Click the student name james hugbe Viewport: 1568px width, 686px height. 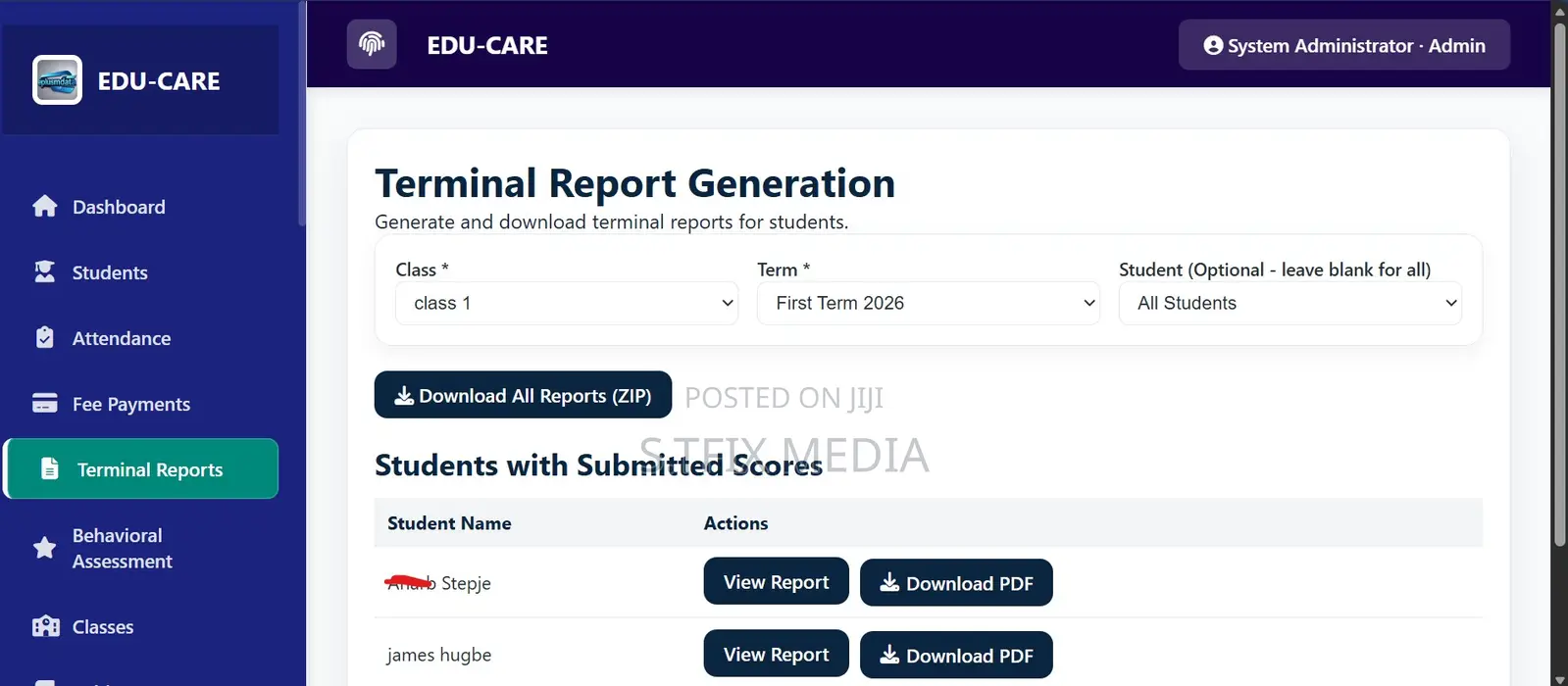pyautogui.click(x=438, y=655)
